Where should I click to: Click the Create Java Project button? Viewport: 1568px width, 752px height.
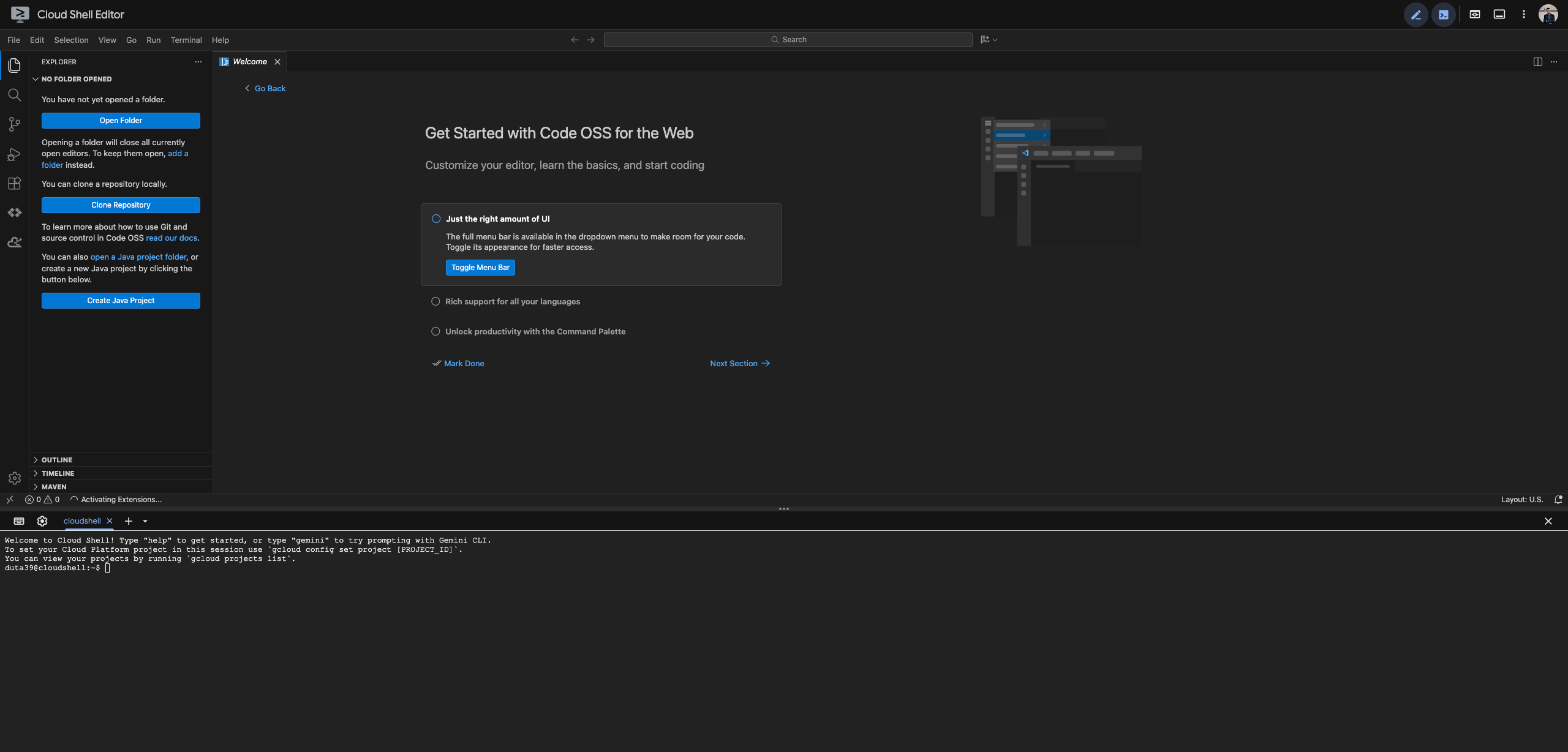pyautogui.click(x=121, y=301)
